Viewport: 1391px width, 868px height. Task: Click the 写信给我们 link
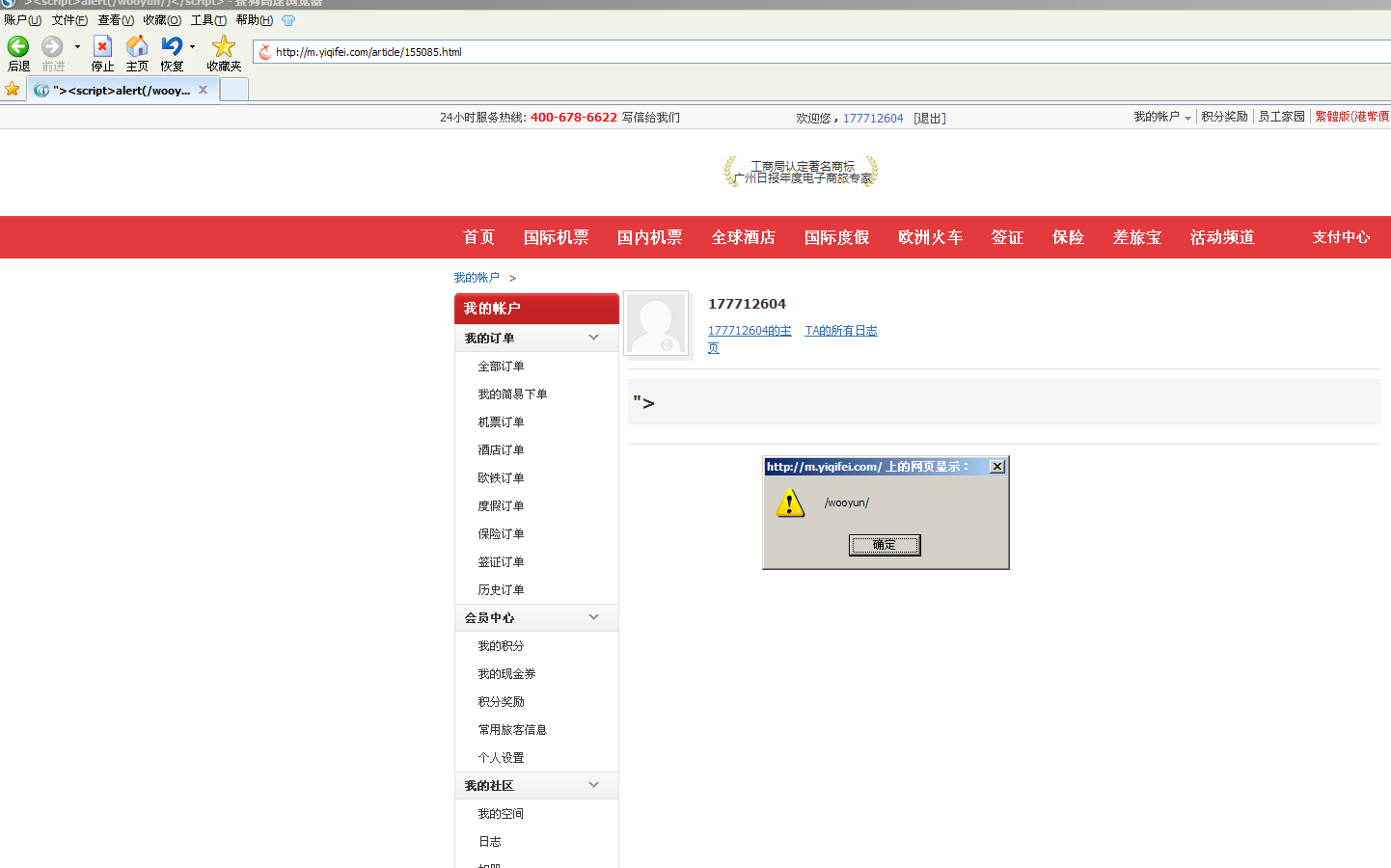coord(650,118)
